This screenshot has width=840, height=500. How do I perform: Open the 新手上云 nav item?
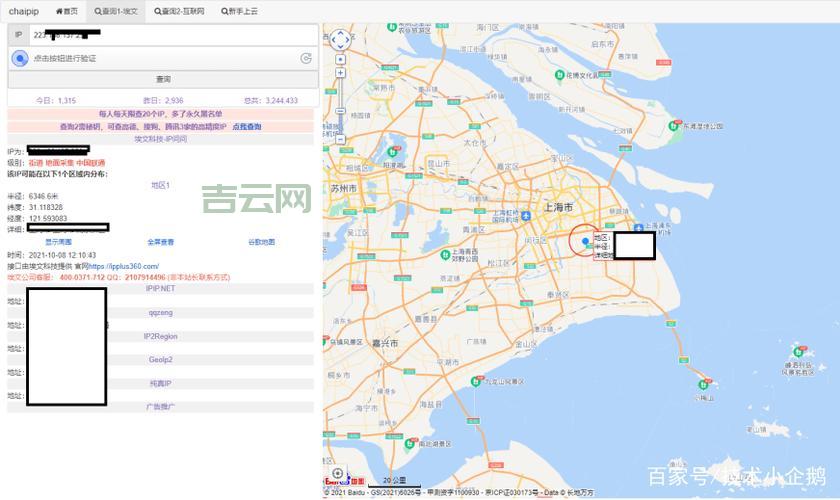pos(239,11)
